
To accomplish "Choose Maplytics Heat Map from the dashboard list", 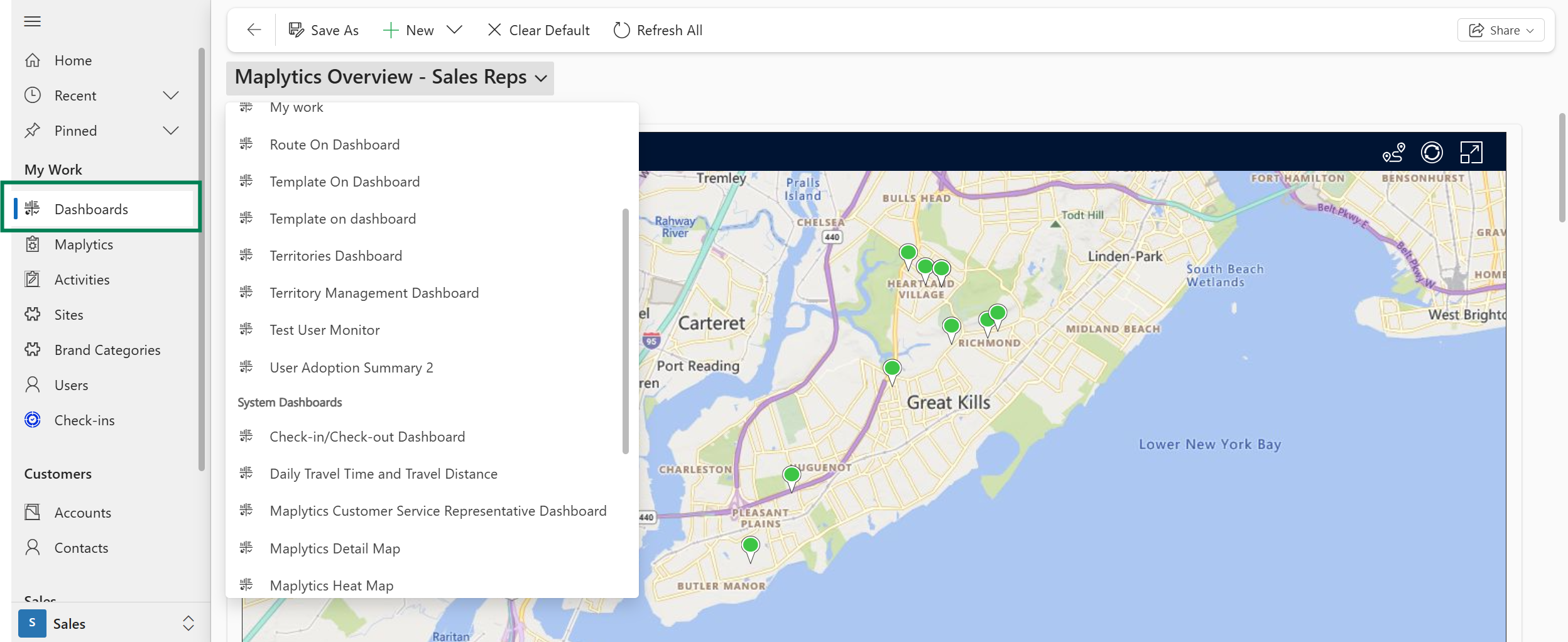I will (x=331, y=585).
